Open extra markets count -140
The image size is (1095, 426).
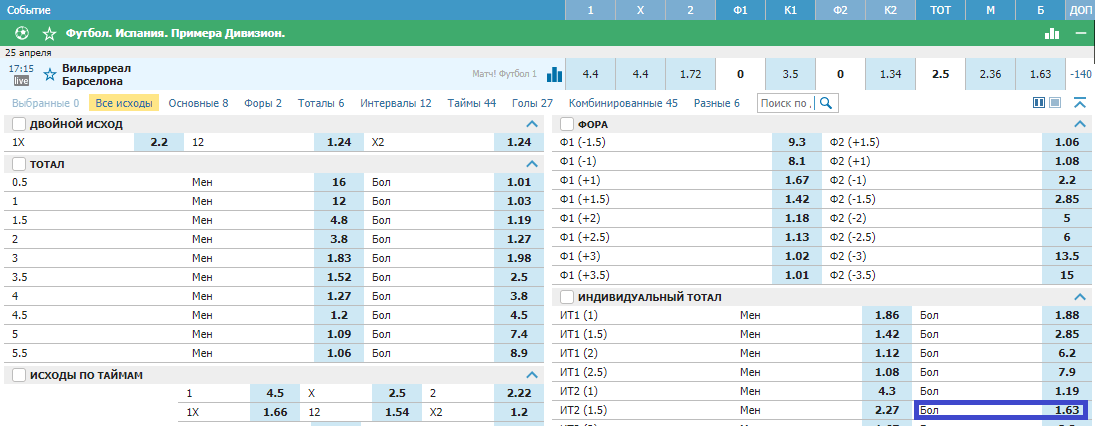pos(1080,74)
